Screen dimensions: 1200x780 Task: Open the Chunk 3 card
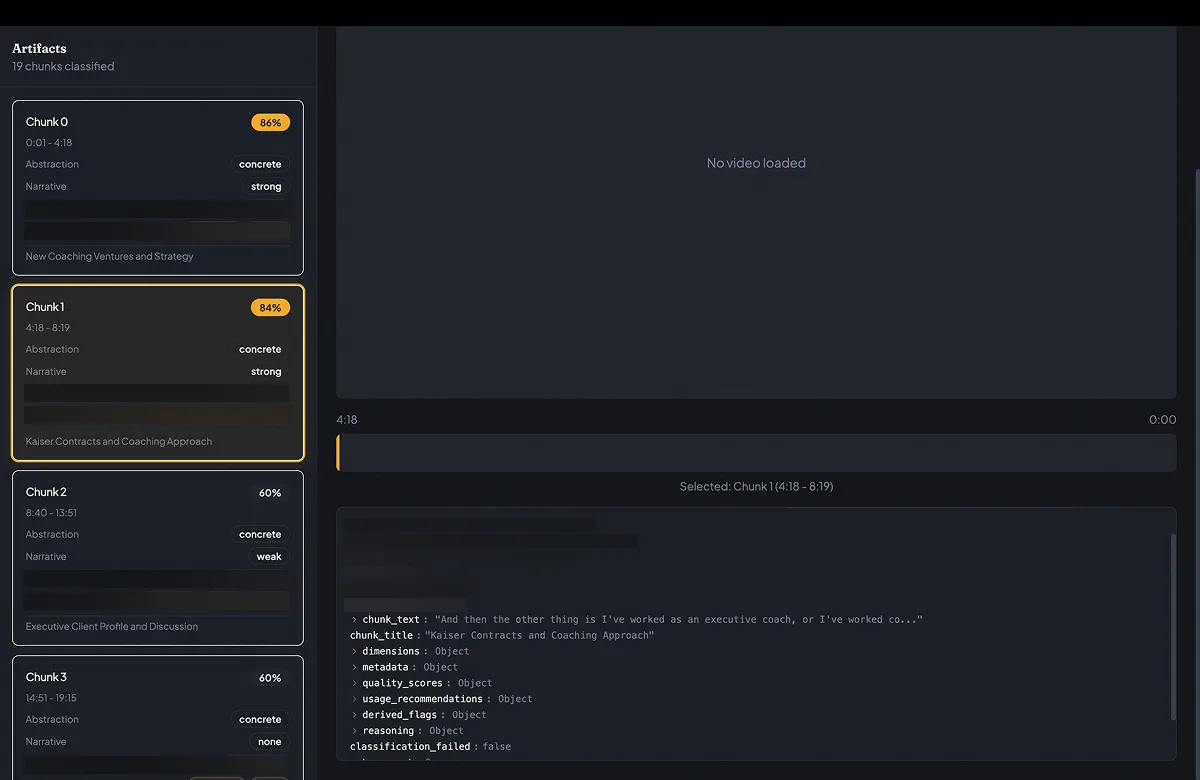(x=158, y=717)
